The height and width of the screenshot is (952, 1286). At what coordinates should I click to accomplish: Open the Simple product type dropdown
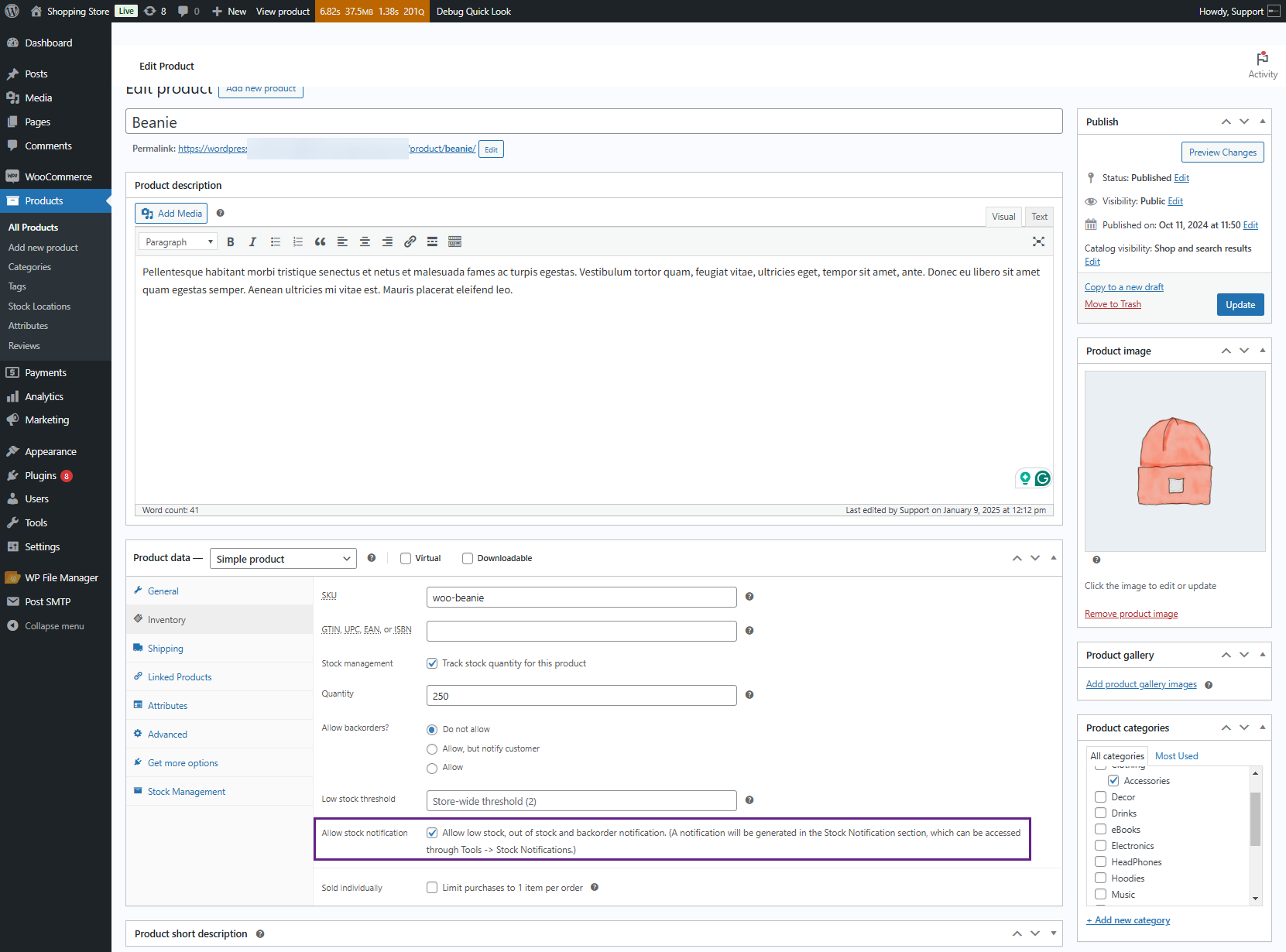(283, 559)
